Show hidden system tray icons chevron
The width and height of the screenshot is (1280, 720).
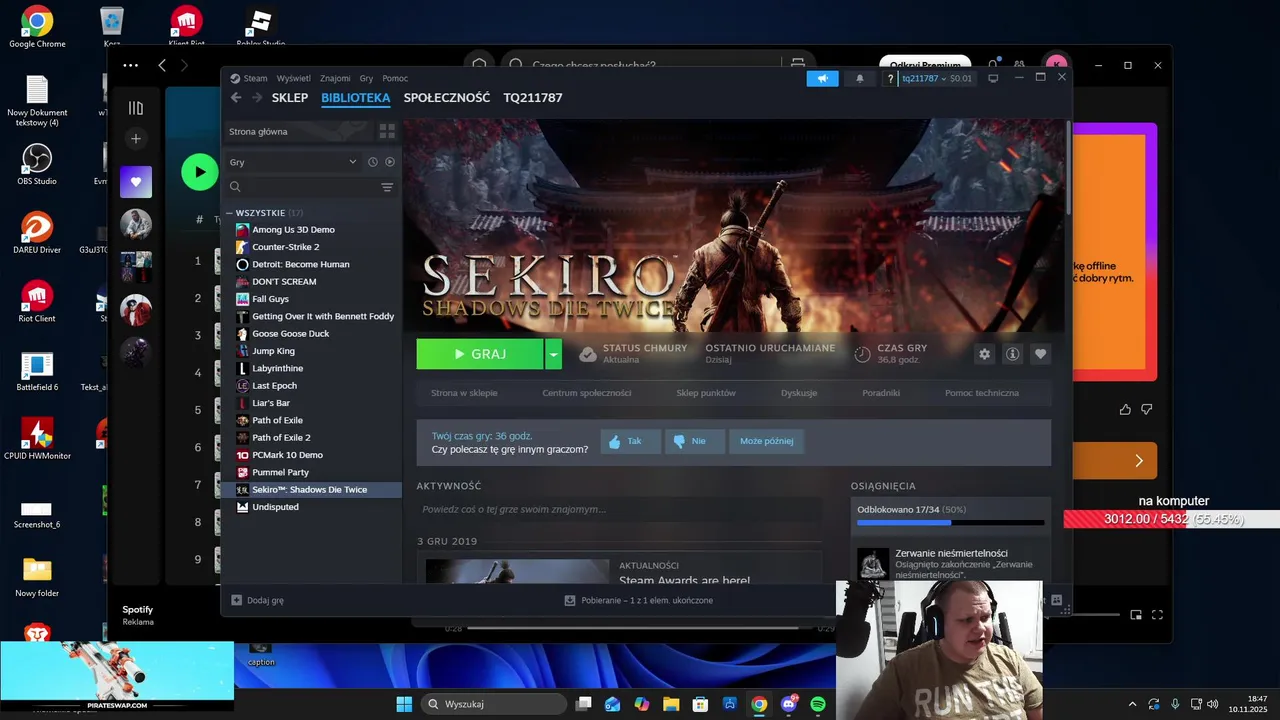[x=1132, y=704]
